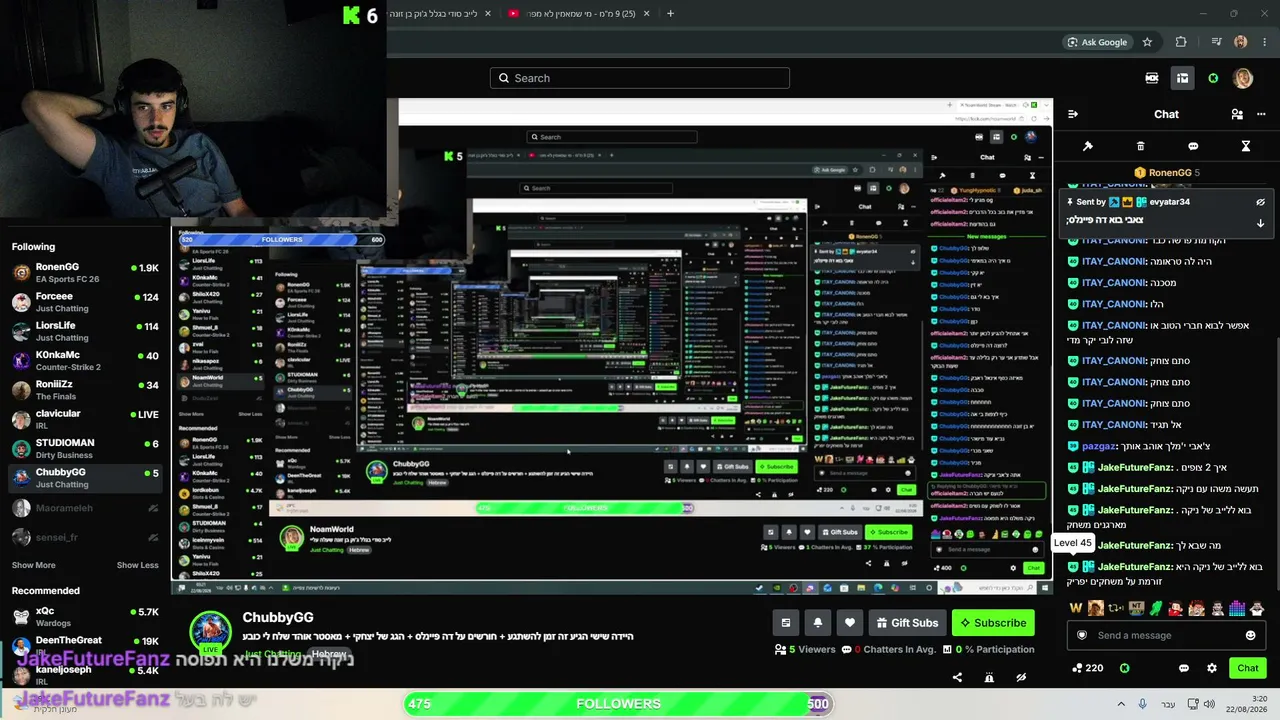Click the hourglass slow mode icon
Screen dimensions: 1280x720
click(x=1246, y=146)
